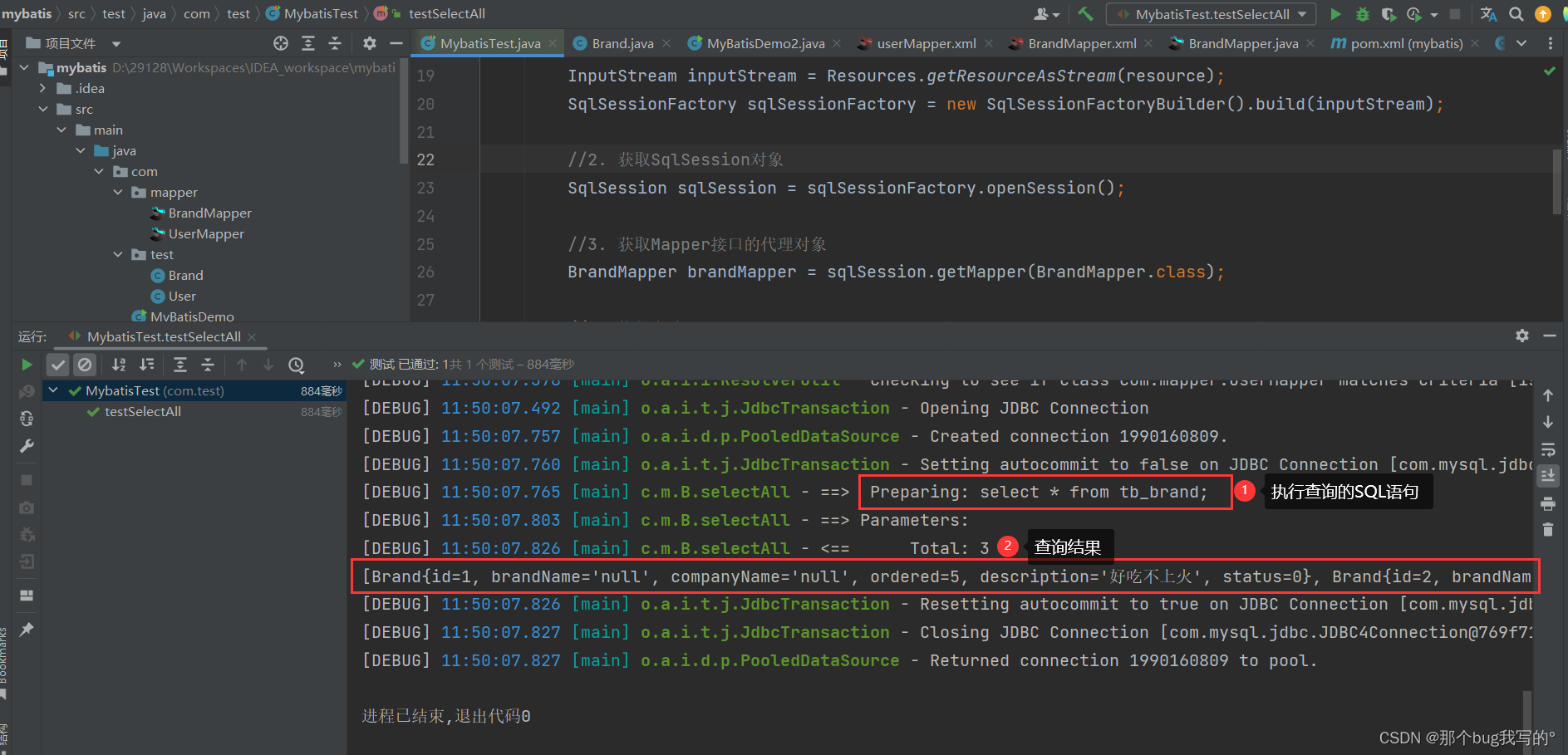The height and width of the screenshot is (755, 1568).
Task: Switch to the MyBatisDemo2.java tab
Action: click(x=764, y=43)
